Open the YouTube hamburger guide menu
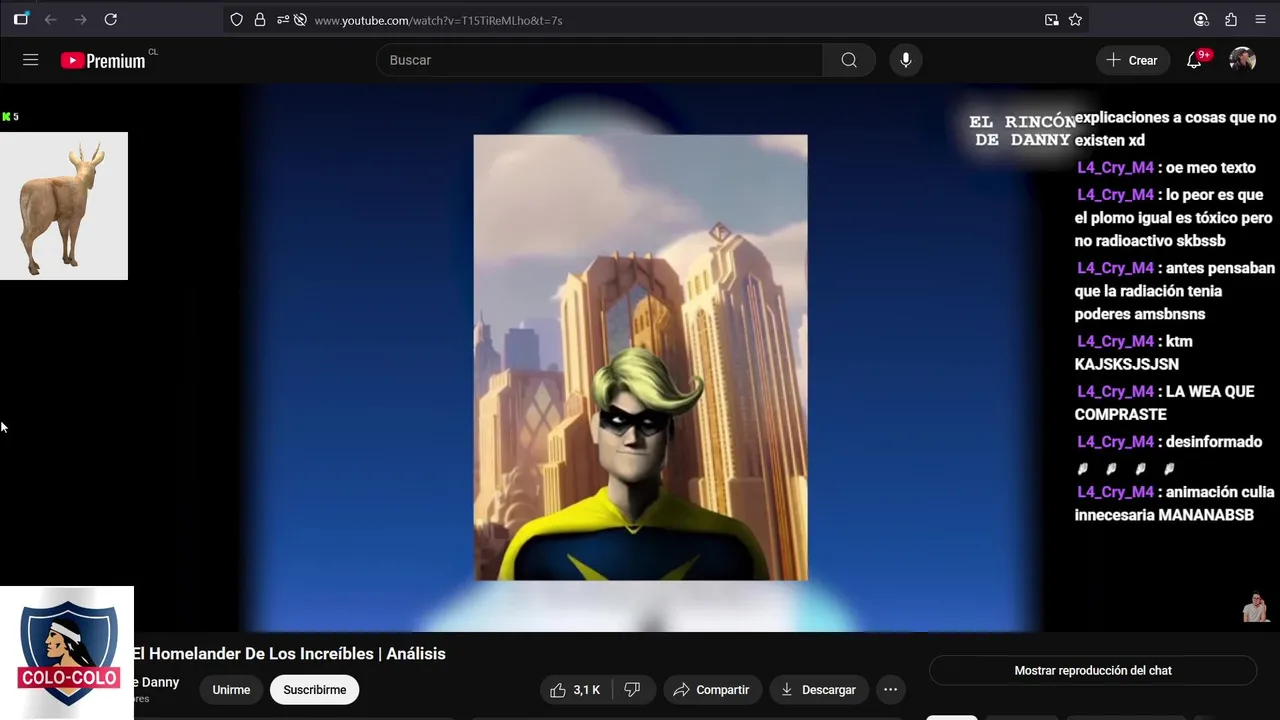The width and height of the screenshot is (1280, 720). pos(31,60)
